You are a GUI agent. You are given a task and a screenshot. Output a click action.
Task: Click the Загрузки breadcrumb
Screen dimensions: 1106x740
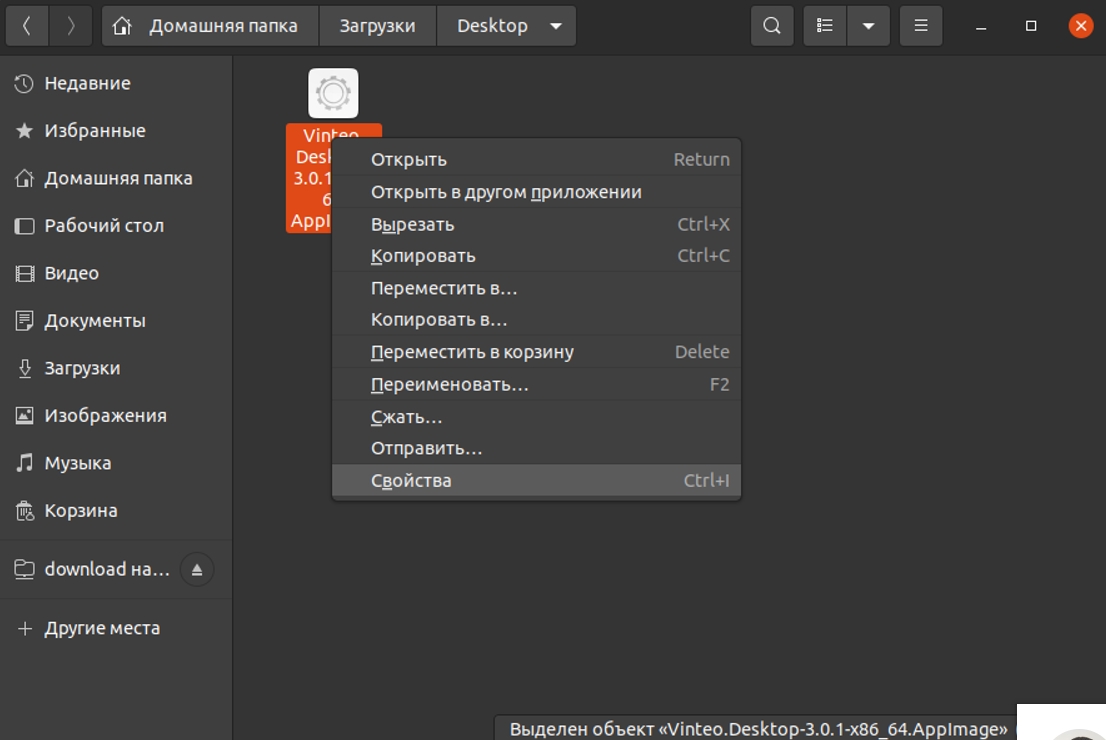tap(377, 26)
